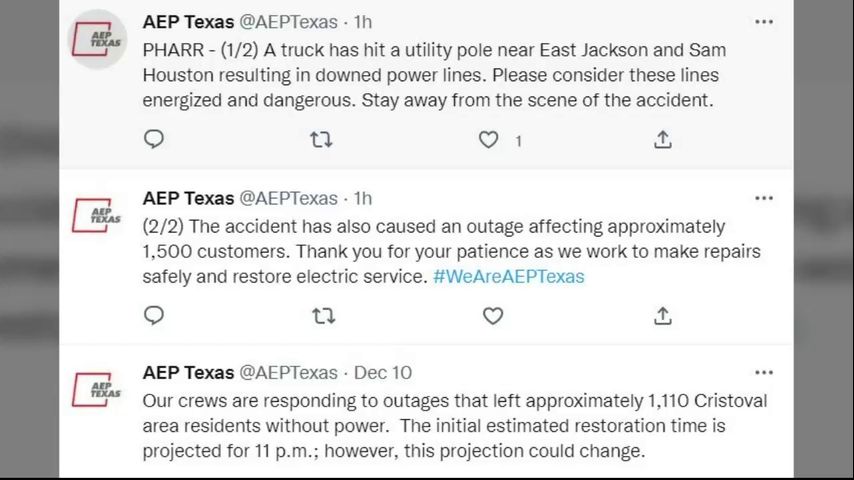Click the #WeAreAEPTexas hashtag link

click(x=508, y=277)
